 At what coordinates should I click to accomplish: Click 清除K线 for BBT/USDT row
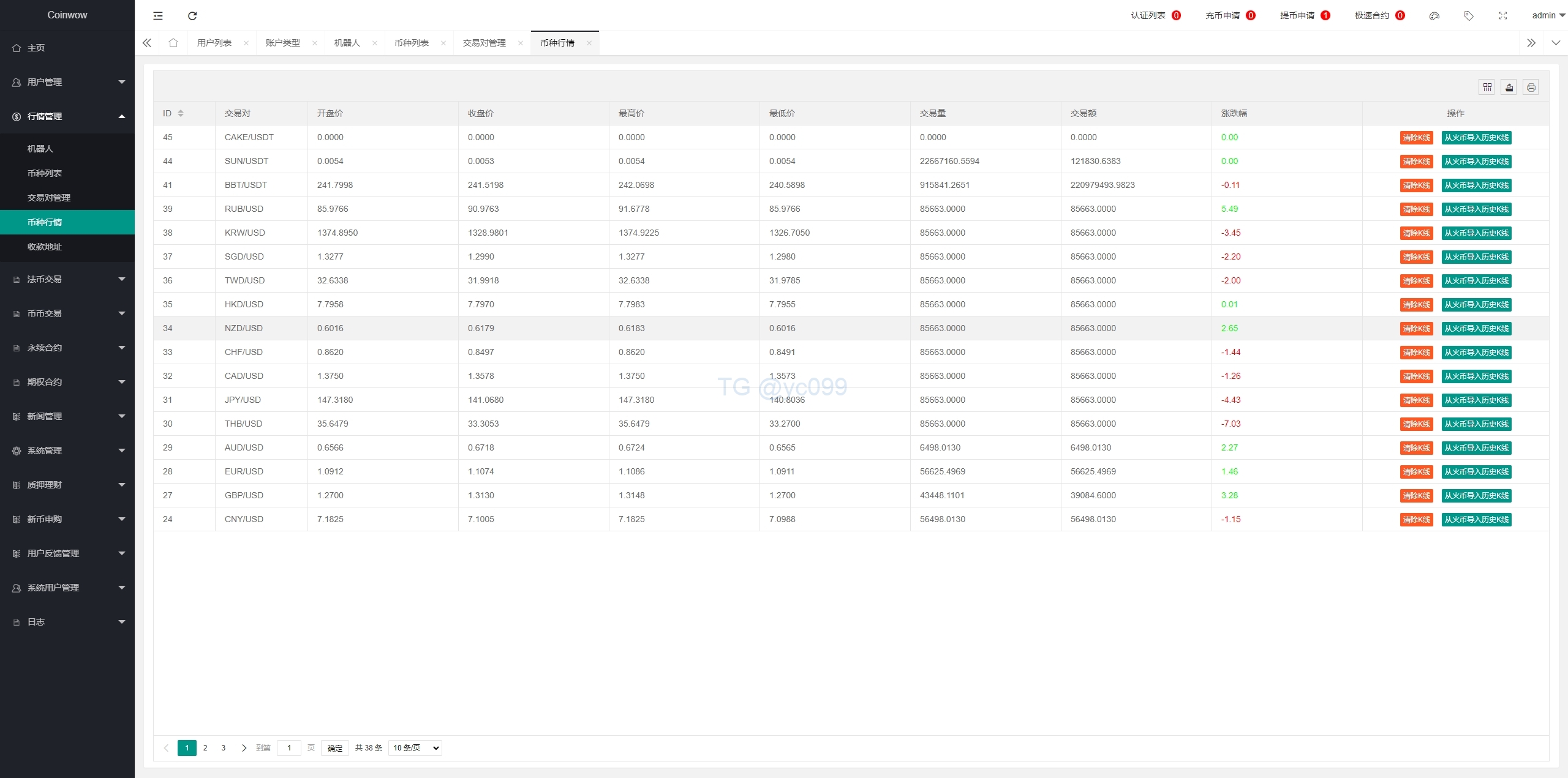click(x=1416, y=185)
